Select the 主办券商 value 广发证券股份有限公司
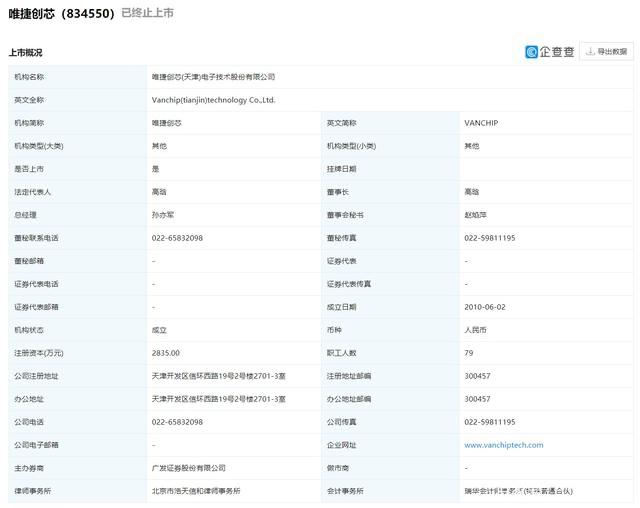This screenshot has width=640, height=508. coord(189,468)
